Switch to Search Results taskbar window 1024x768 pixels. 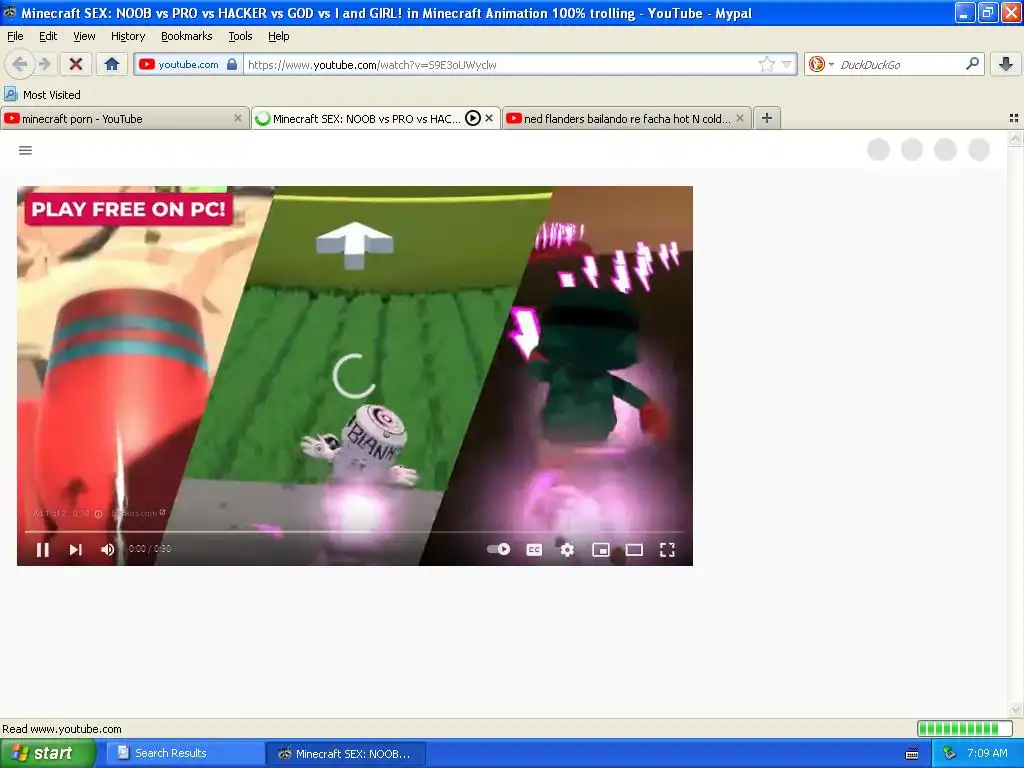[x=185, y=753]
